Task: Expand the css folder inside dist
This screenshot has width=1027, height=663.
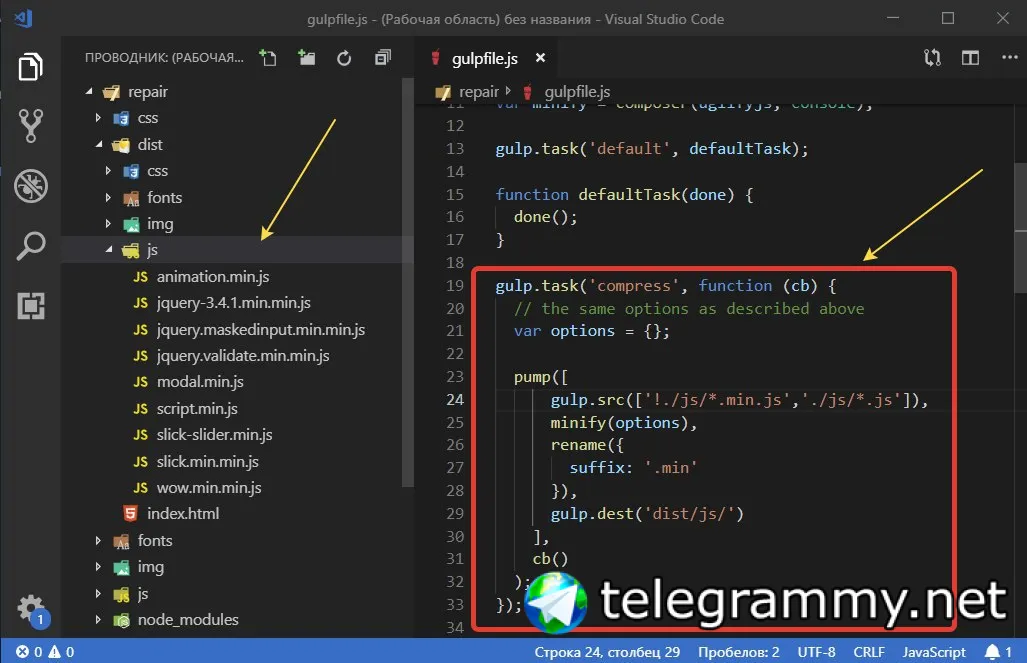Action: [108, 170]
